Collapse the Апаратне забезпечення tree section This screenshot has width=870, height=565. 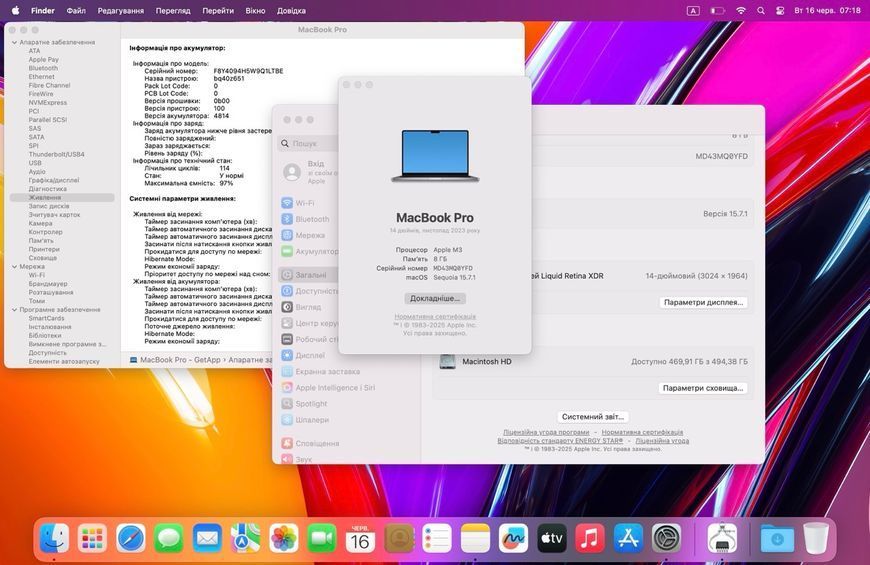coord(14,42)
